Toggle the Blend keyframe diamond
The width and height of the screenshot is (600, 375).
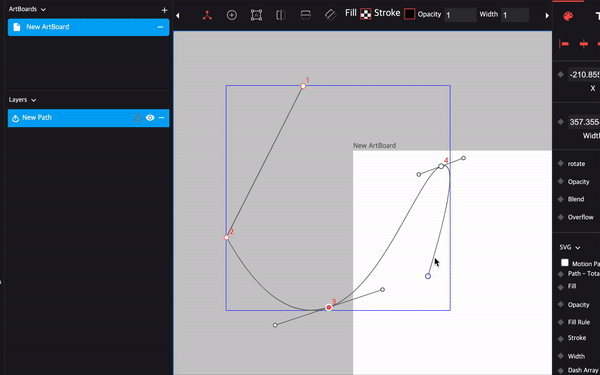pos(561,199)
